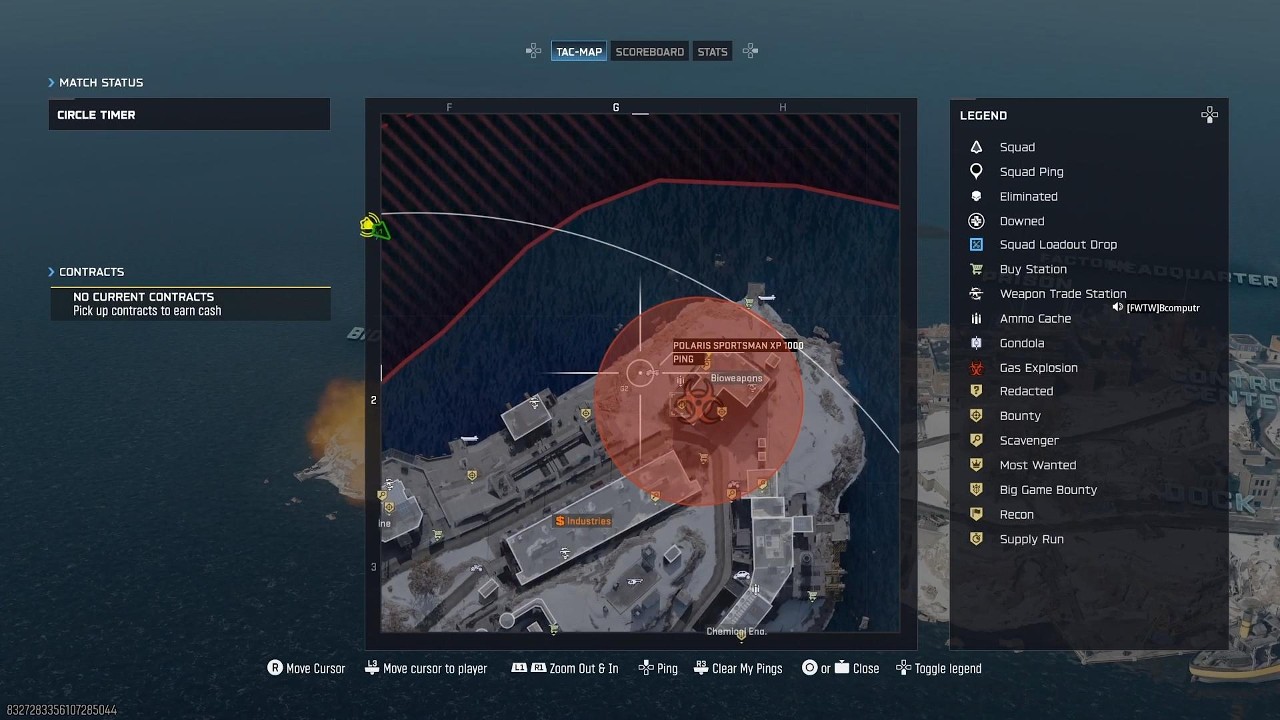Click the Eliminated skull icon in the legend
Image resolution: width=1280 pixels, height=720 pixels.
977,196
